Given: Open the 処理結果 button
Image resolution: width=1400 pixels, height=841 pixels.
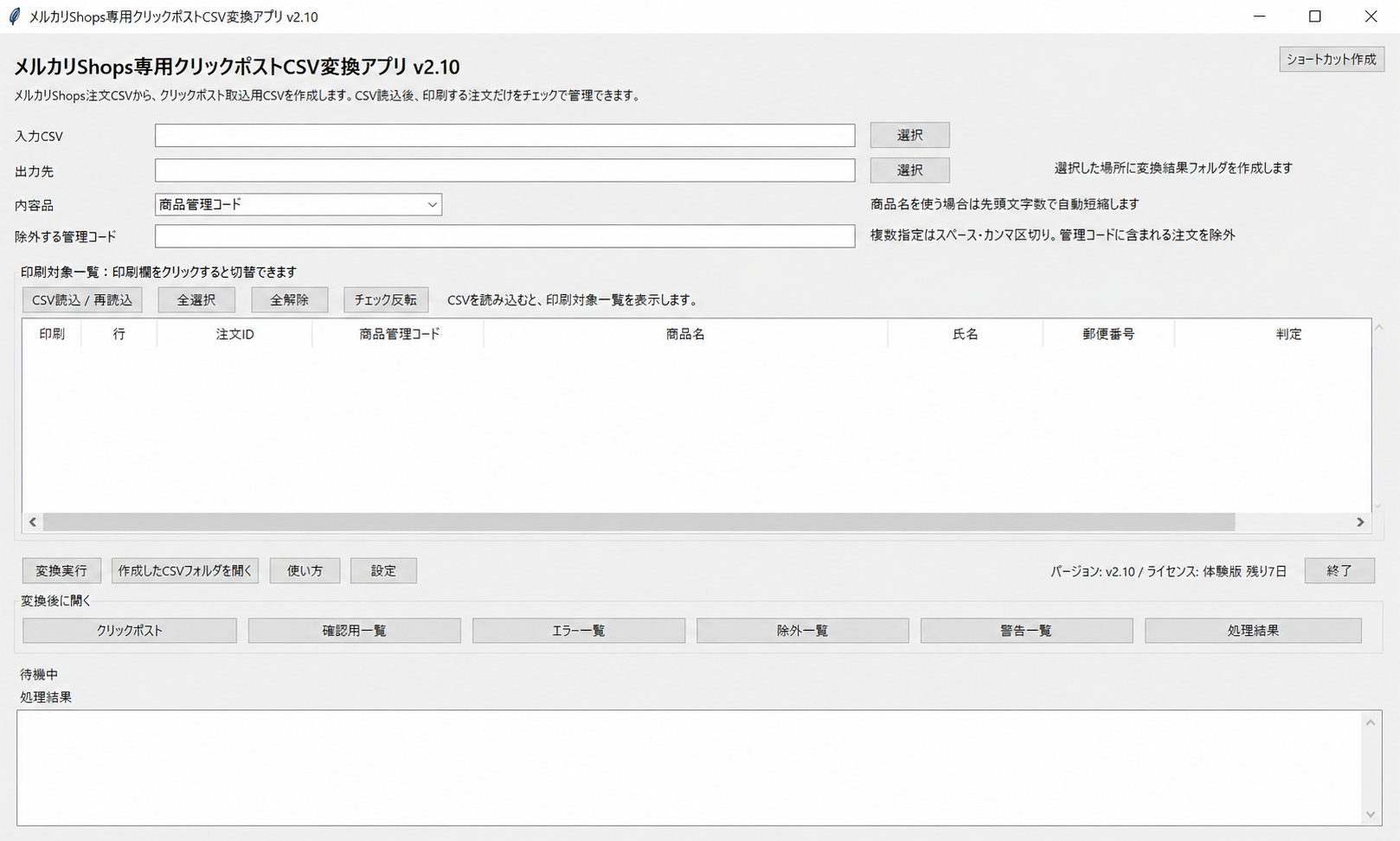Looking at the screenshot, I should [1253, 631].
